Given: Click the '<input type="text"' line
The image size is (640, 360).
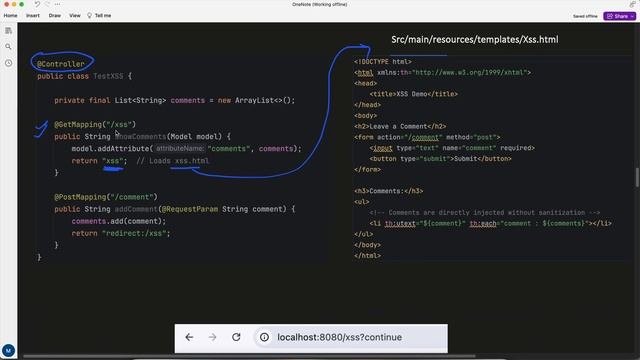Looking at the screenshot, I should click(452, 148).
